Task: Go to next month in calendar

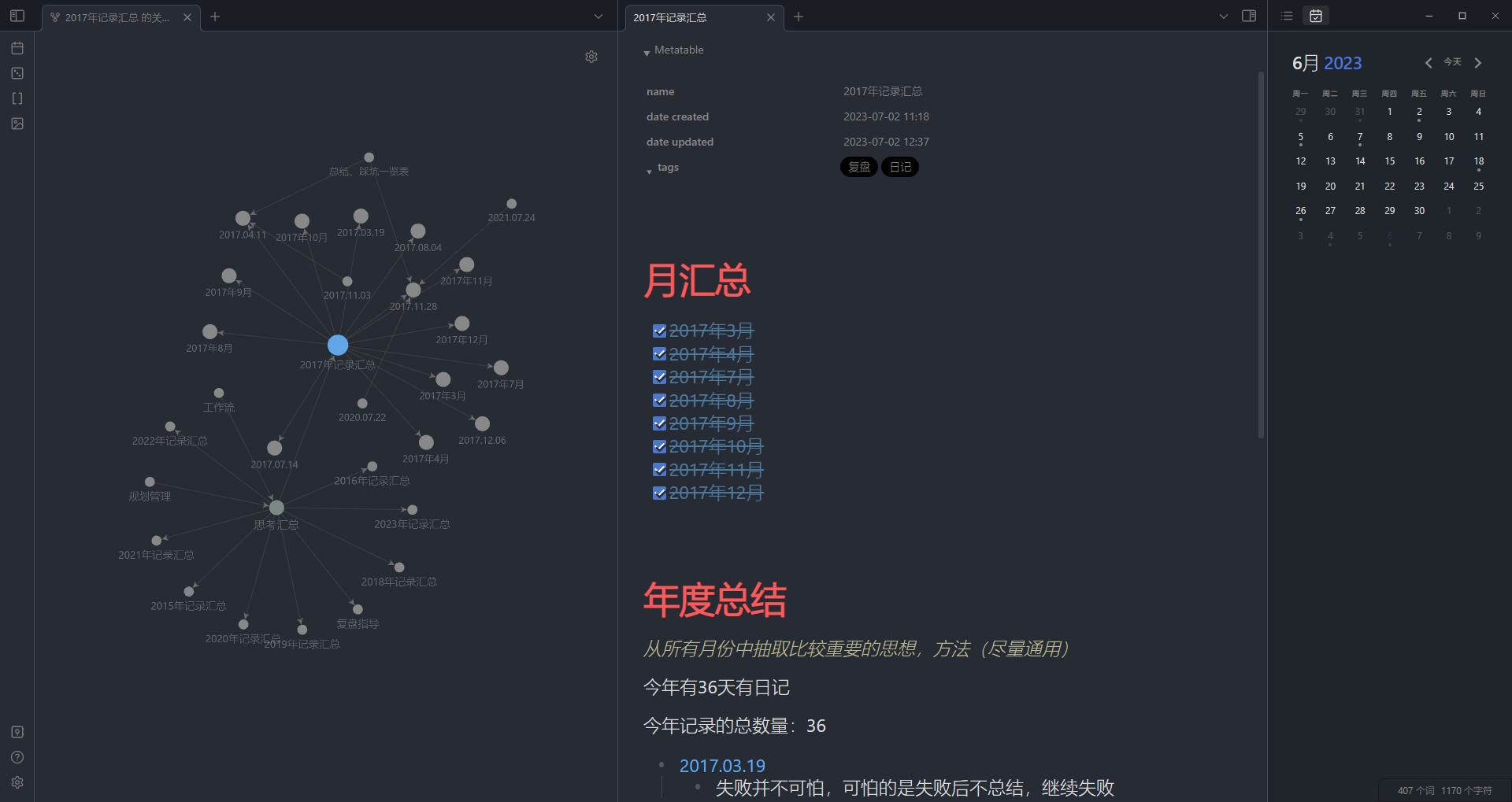Action: pos(1478,63)
